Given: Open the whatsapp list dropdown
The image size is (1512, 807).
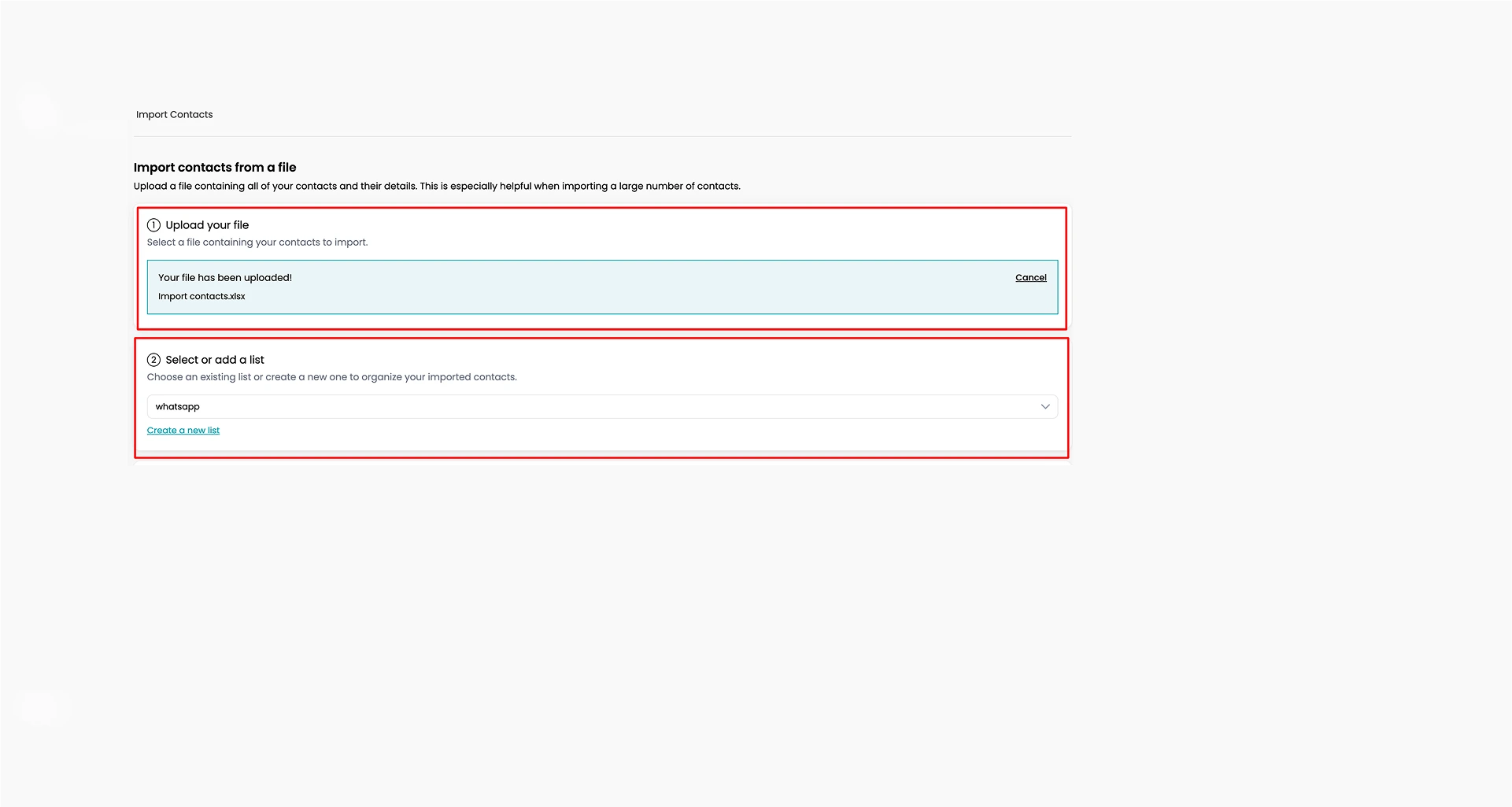Looking at the screenshot, I should [x=602, y=407].
